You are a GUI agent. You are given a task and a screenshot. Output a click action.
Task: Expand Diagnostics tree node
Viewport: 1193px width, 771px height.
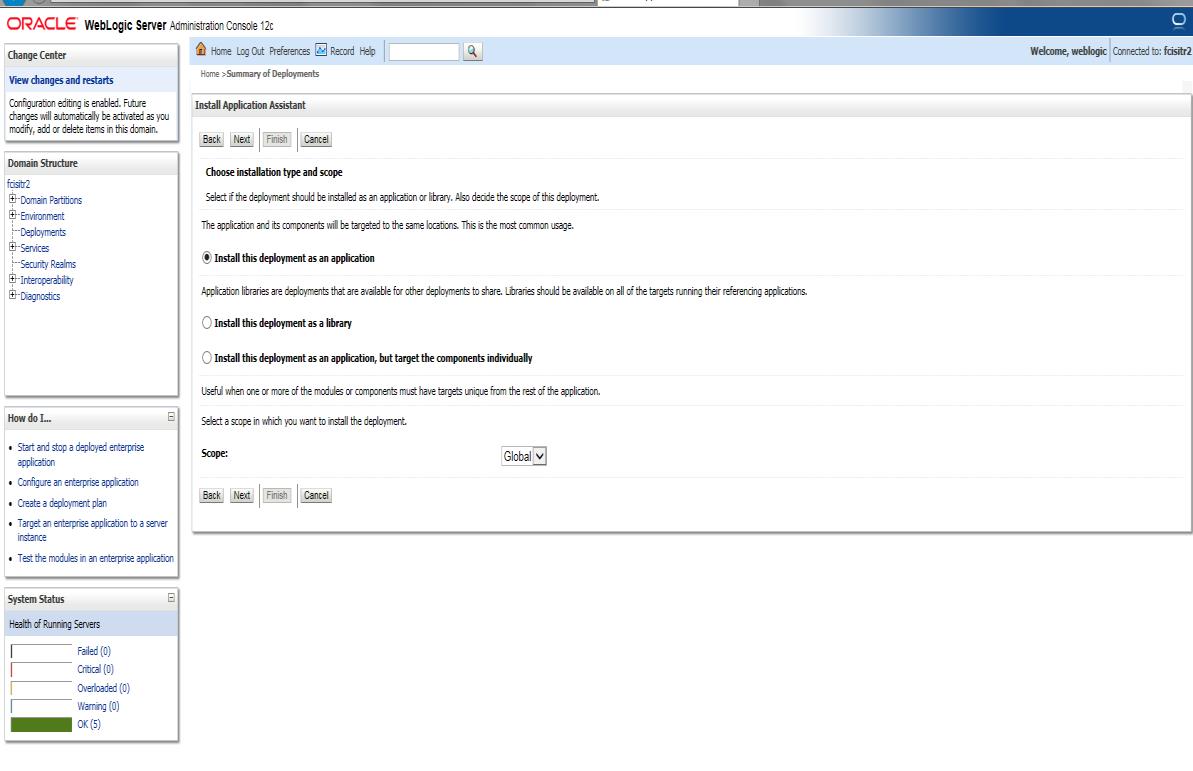tap(12, 295)
